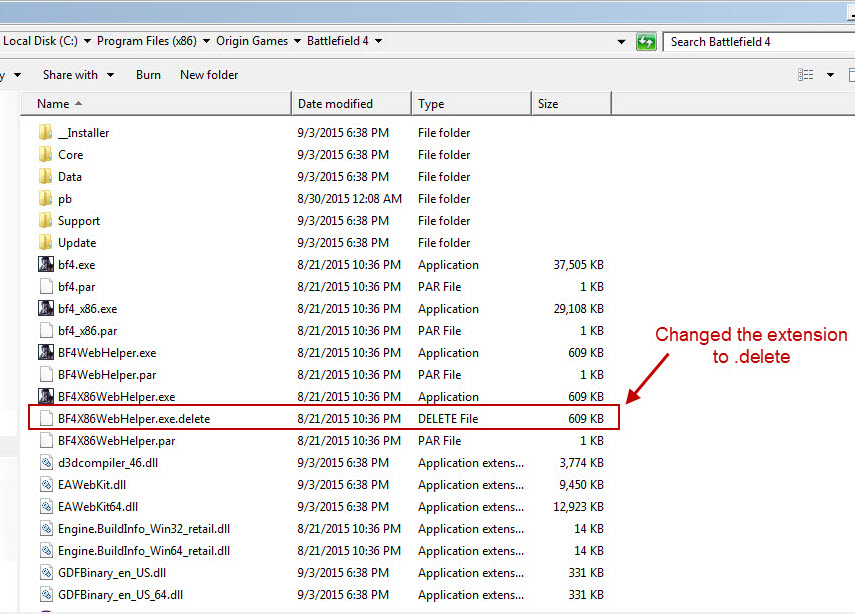Click the 37,505 KB size value
Screen dimensions: 855x614
[x=579, y=265]
